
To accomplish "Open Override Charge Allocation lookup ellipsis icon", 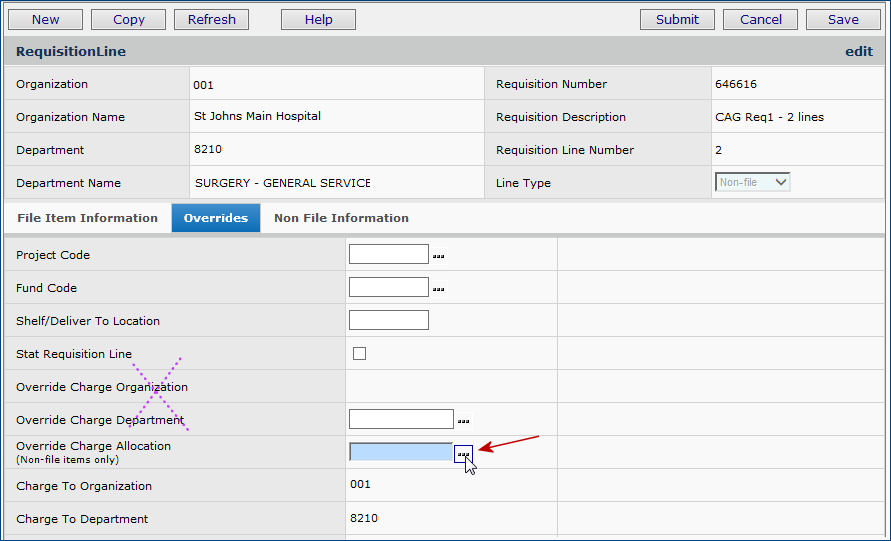I will (x=463, y=454).
